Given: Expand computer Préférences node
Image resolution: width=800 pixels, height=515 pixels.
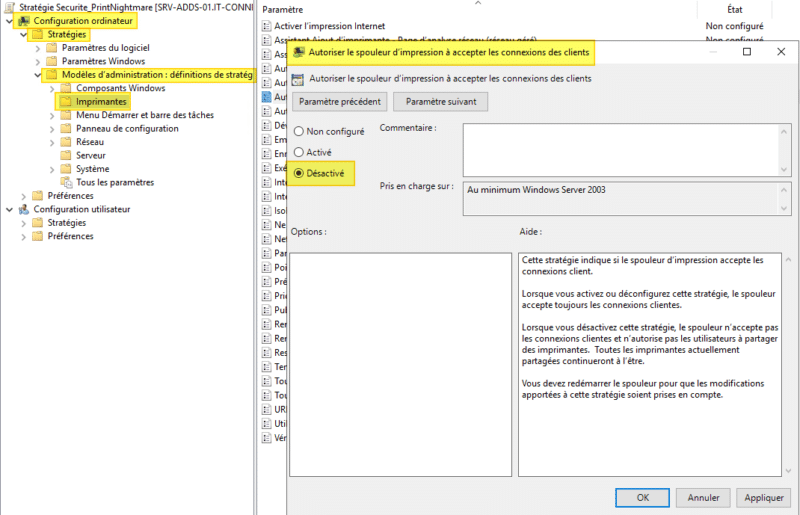Looking at the screenshot, I should pos(23,196).
